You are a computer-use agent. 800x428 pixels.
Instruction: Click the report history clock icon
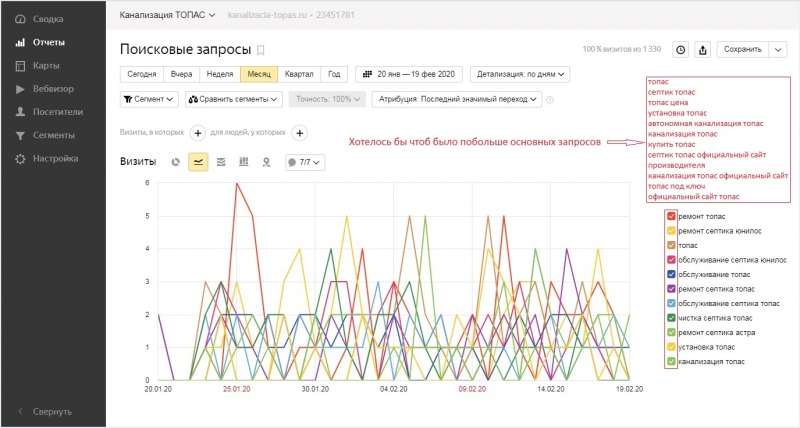[681, 49]
